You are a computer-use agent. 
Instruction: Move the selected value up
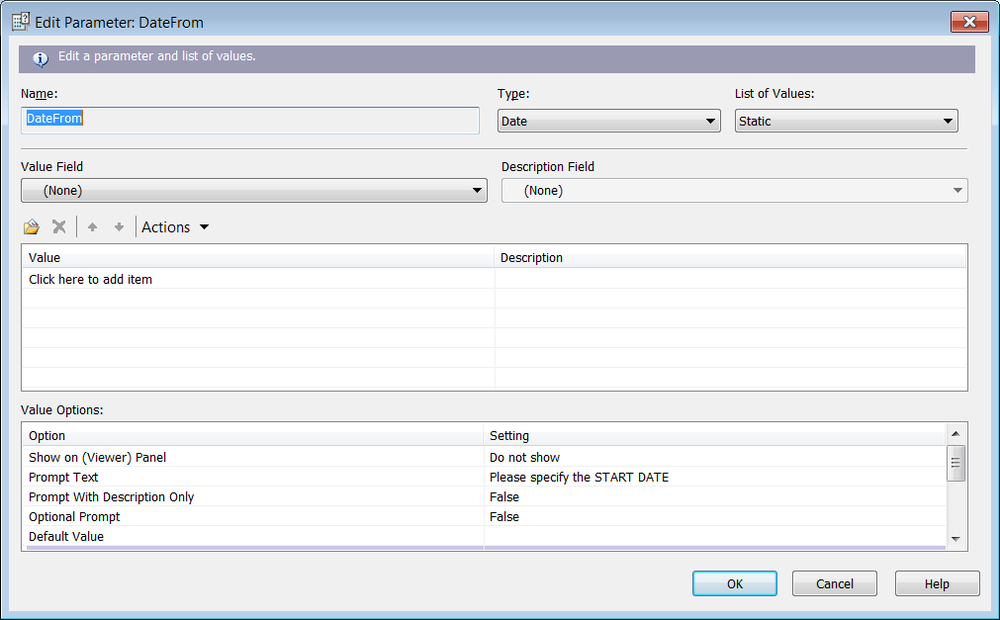click(92, 226)
